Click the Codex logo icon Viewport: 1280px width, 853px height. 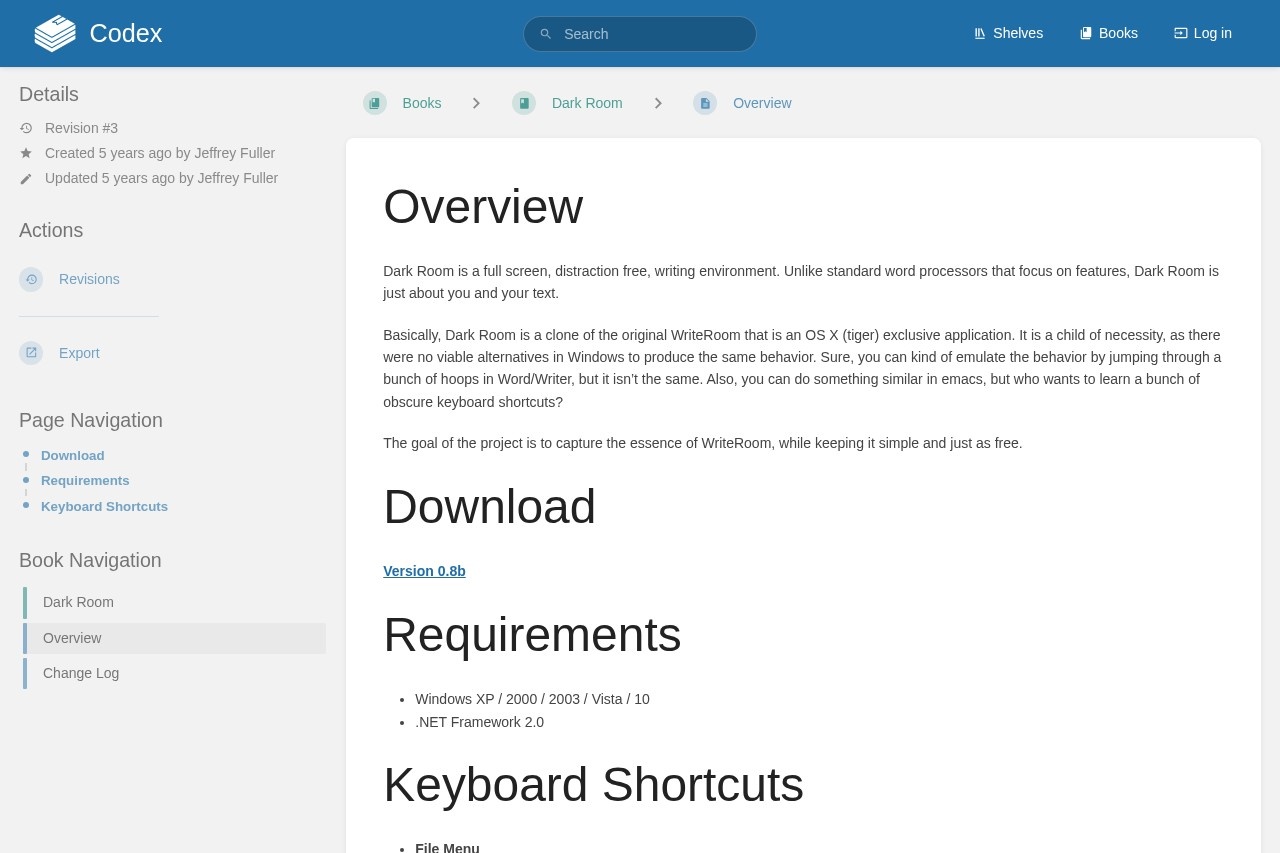pos(55,33)
